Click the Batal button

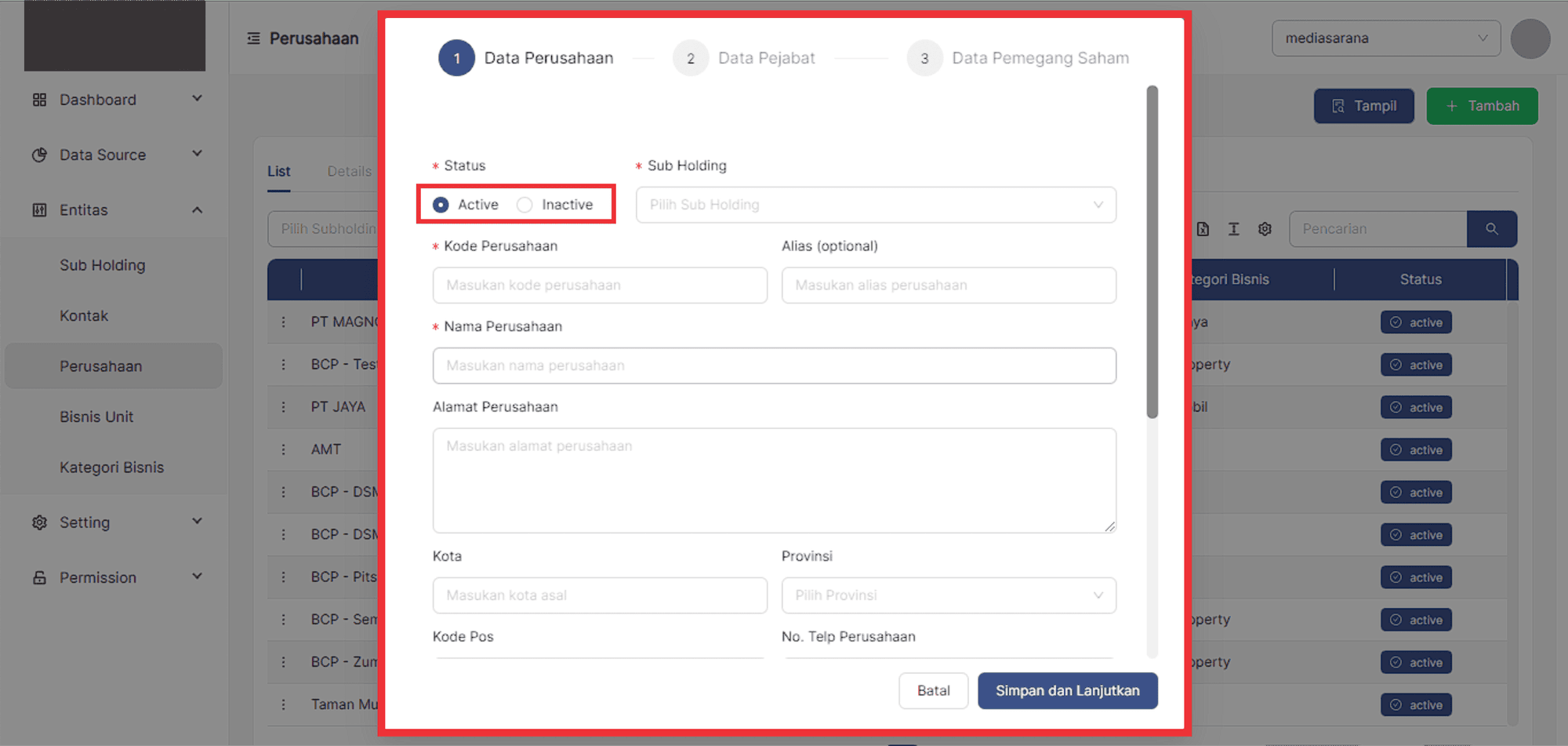[x=933, y=690]
